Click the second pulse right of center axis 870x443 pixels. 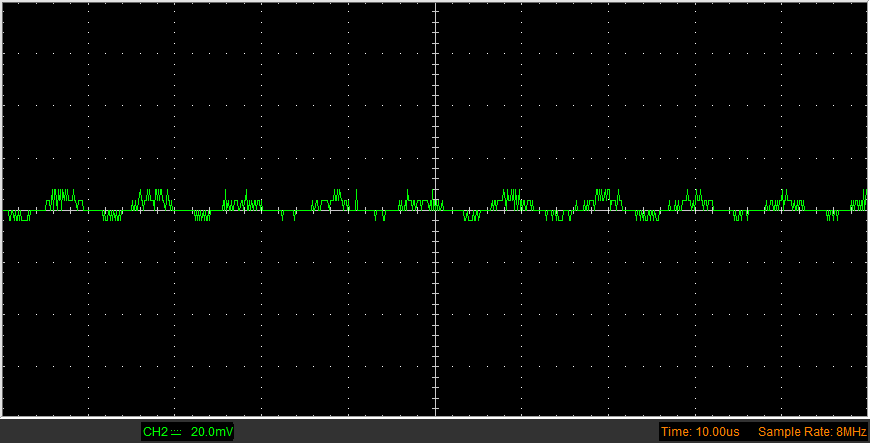(x=603, y=198)
